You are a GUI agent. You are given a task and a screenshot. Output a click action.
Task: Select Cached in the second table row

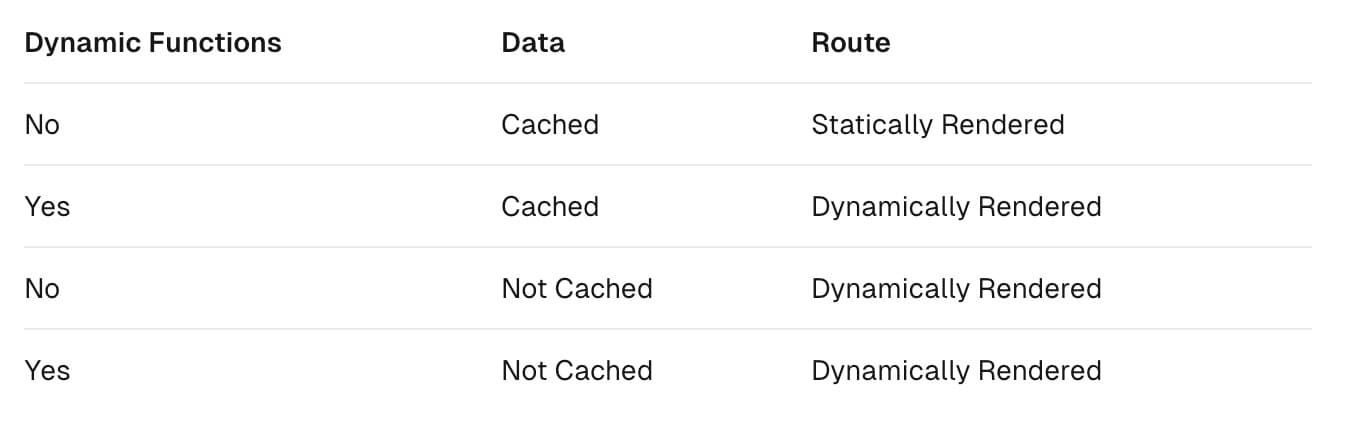(550, 207)
